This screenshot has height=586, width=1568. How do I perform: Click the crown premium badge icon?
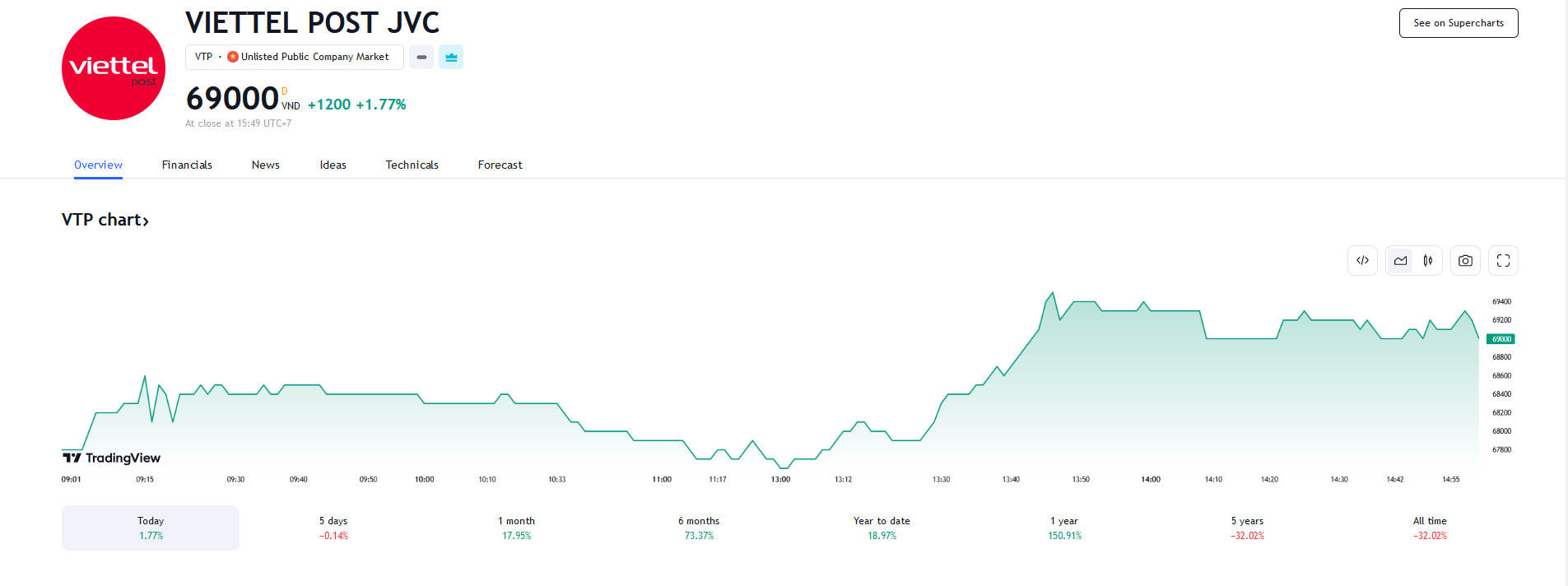[x=451, y=57]
